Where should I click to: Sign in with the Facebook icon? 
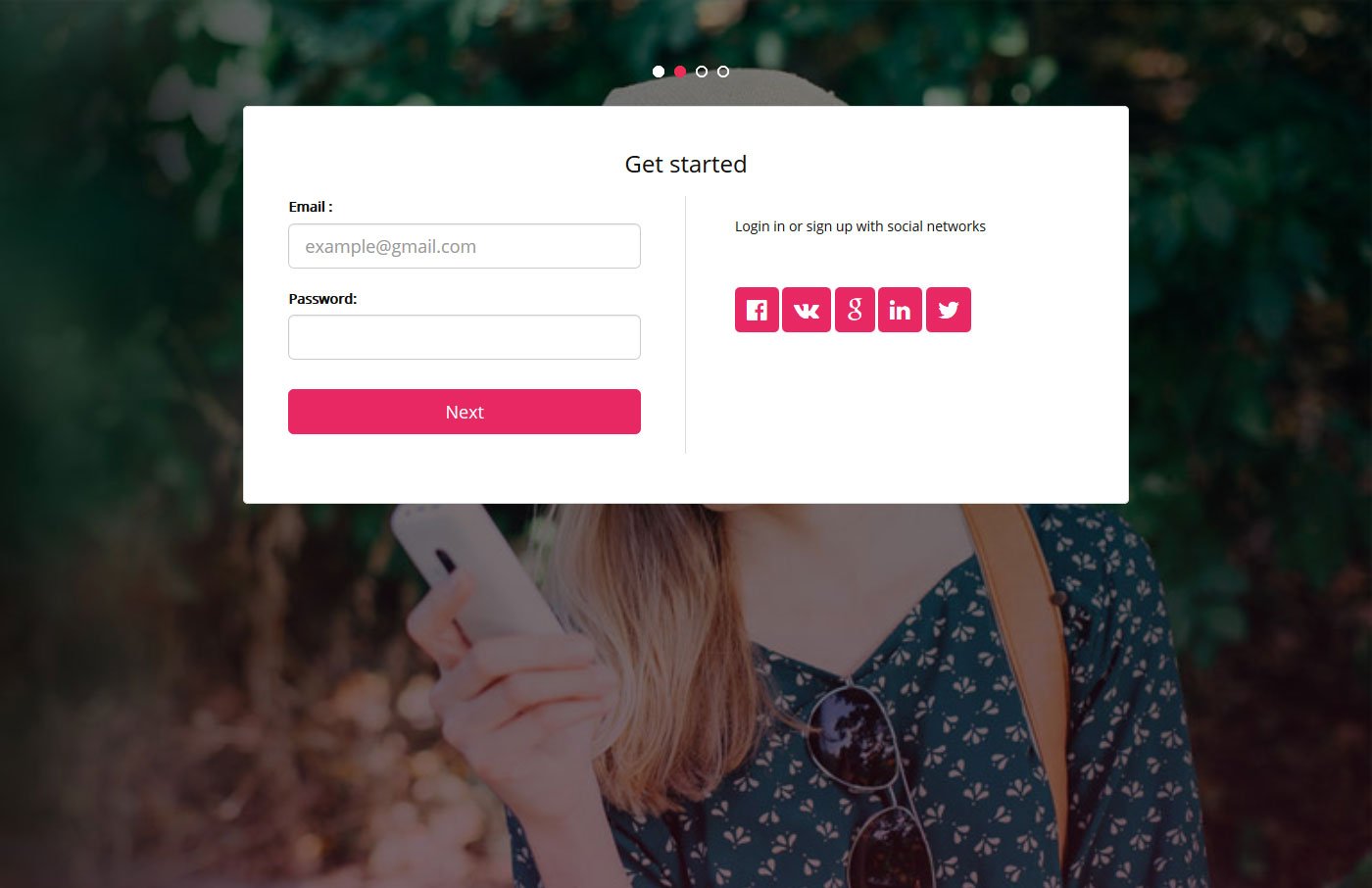(757, 310)
